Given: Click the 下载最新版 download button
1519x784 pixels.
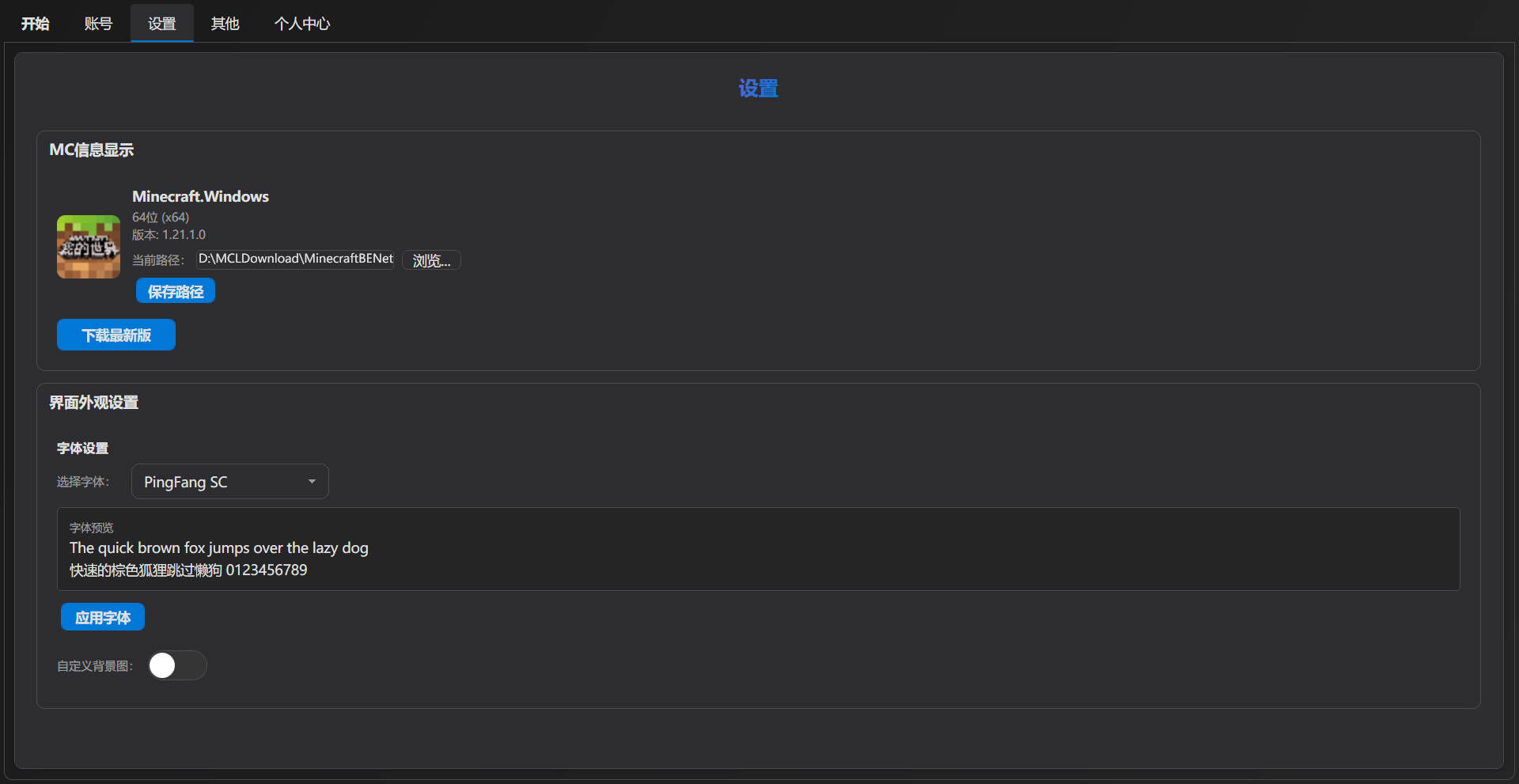Looking at the screenshot, I should pos(116,335).
